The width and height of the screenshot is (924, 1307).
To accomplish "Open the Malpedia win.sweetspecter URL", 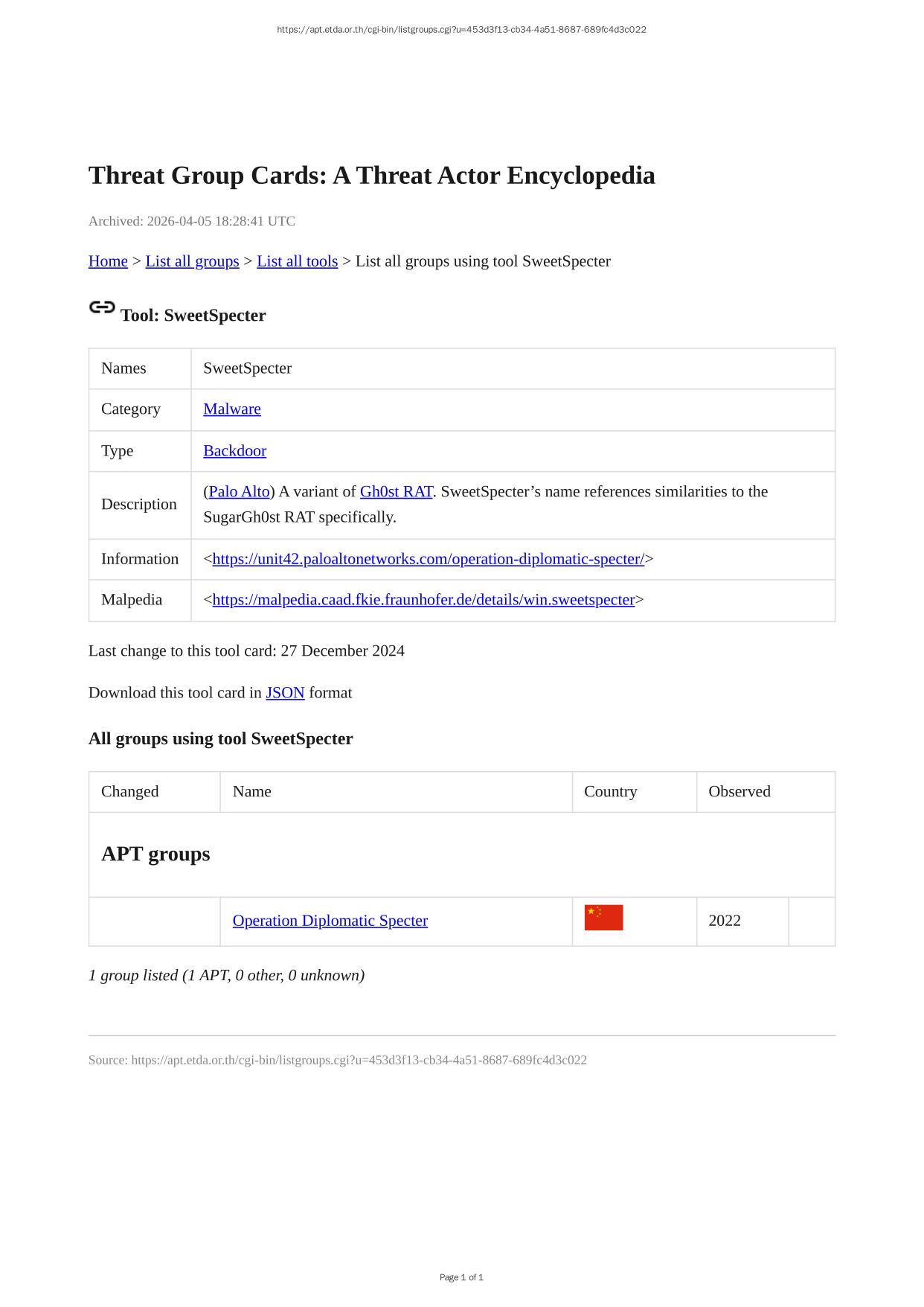I will [x=423, y=599].
